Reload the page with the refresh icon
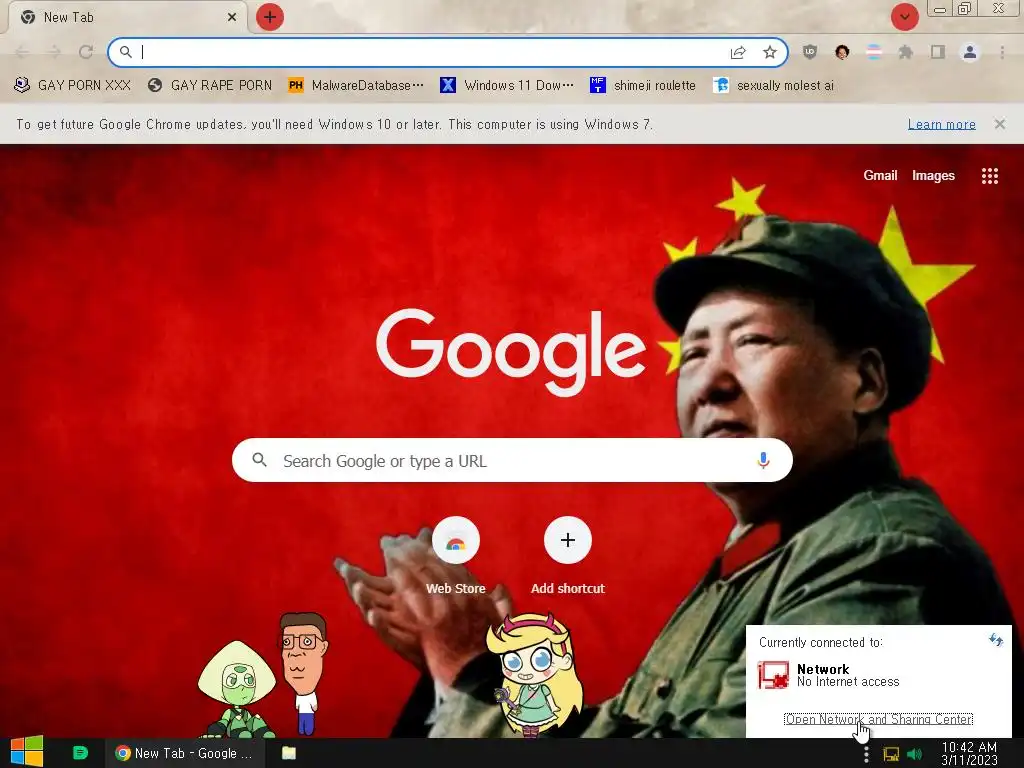This screenshot has width=1024, height=768. (x=86, y=52)
